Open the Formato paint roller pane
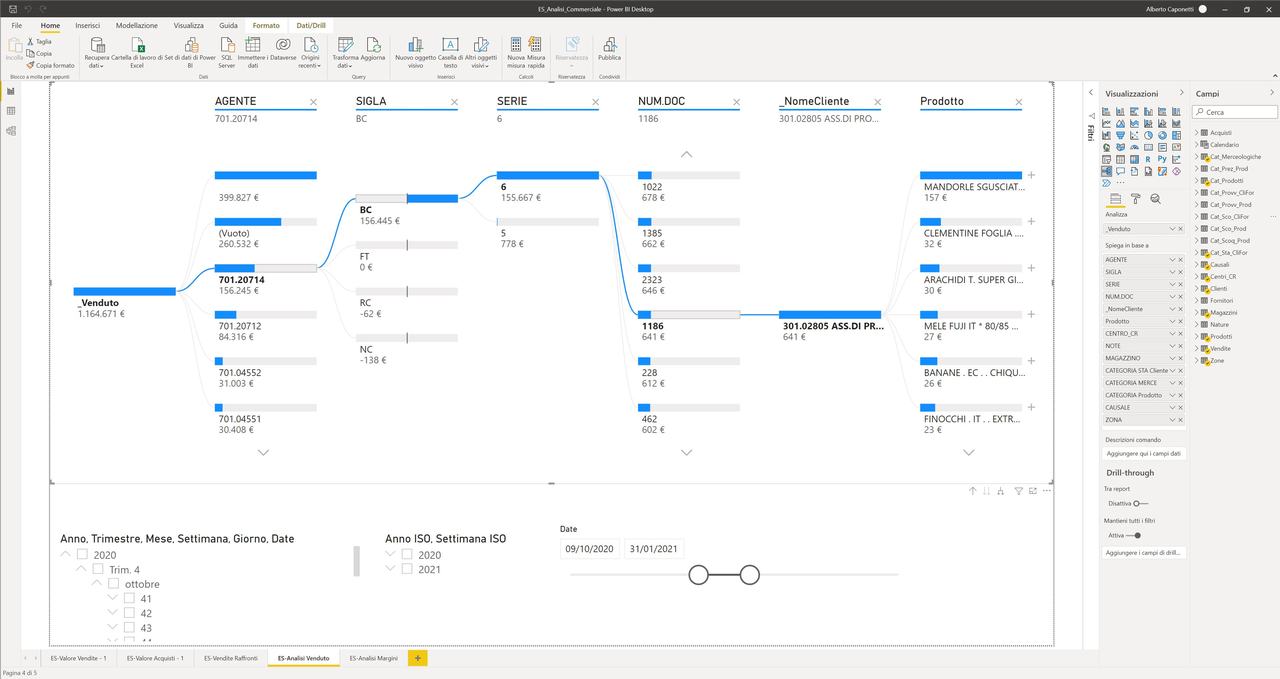 [1135, 199]
